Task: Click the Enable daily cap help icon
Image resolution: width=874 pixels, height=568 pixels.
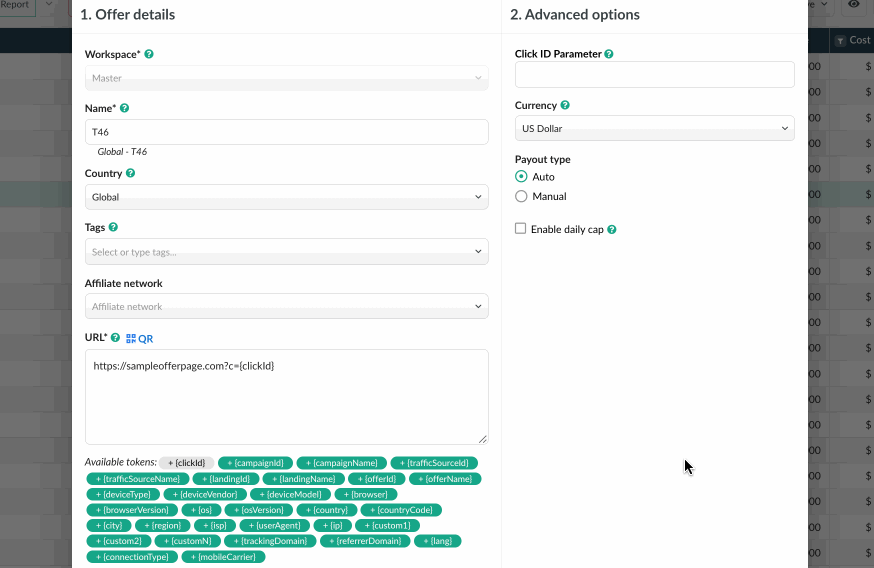Action: [611, 230]
